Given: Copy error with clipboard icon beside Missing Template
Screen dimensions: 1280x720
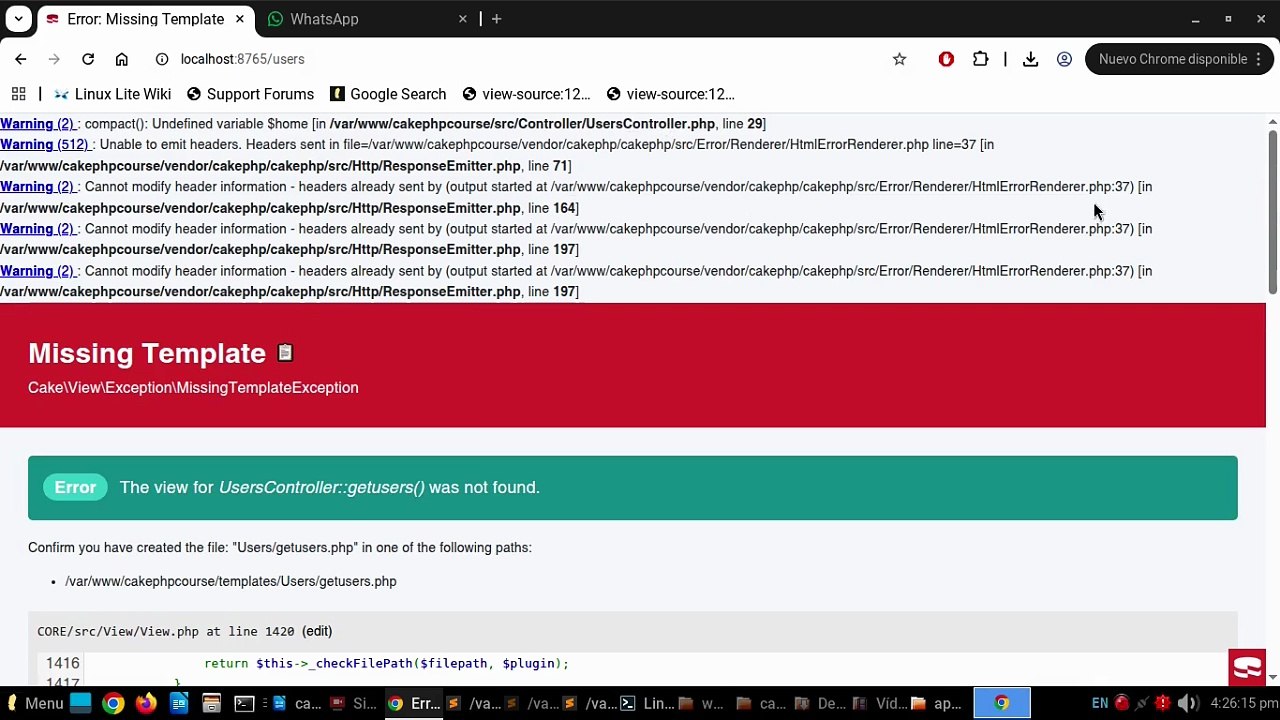Looking at the screenshot, I should (285, 352).
